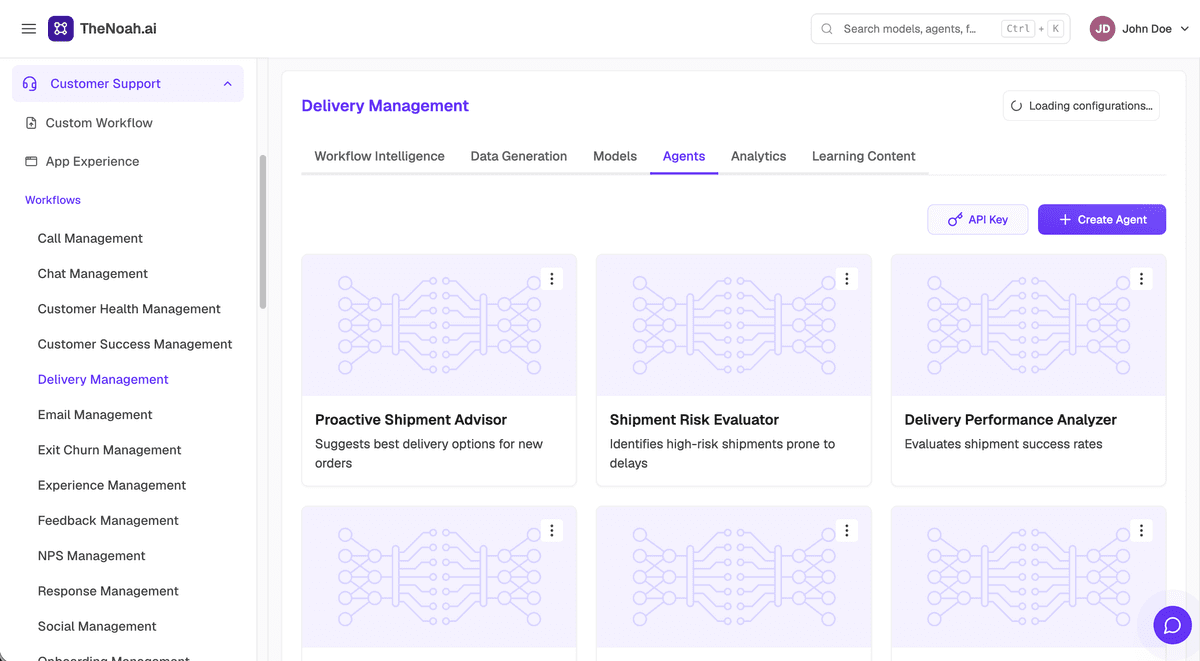Open Customer Success Management workflow
The height and width of the screenshot is (661, 1200).
135,344
